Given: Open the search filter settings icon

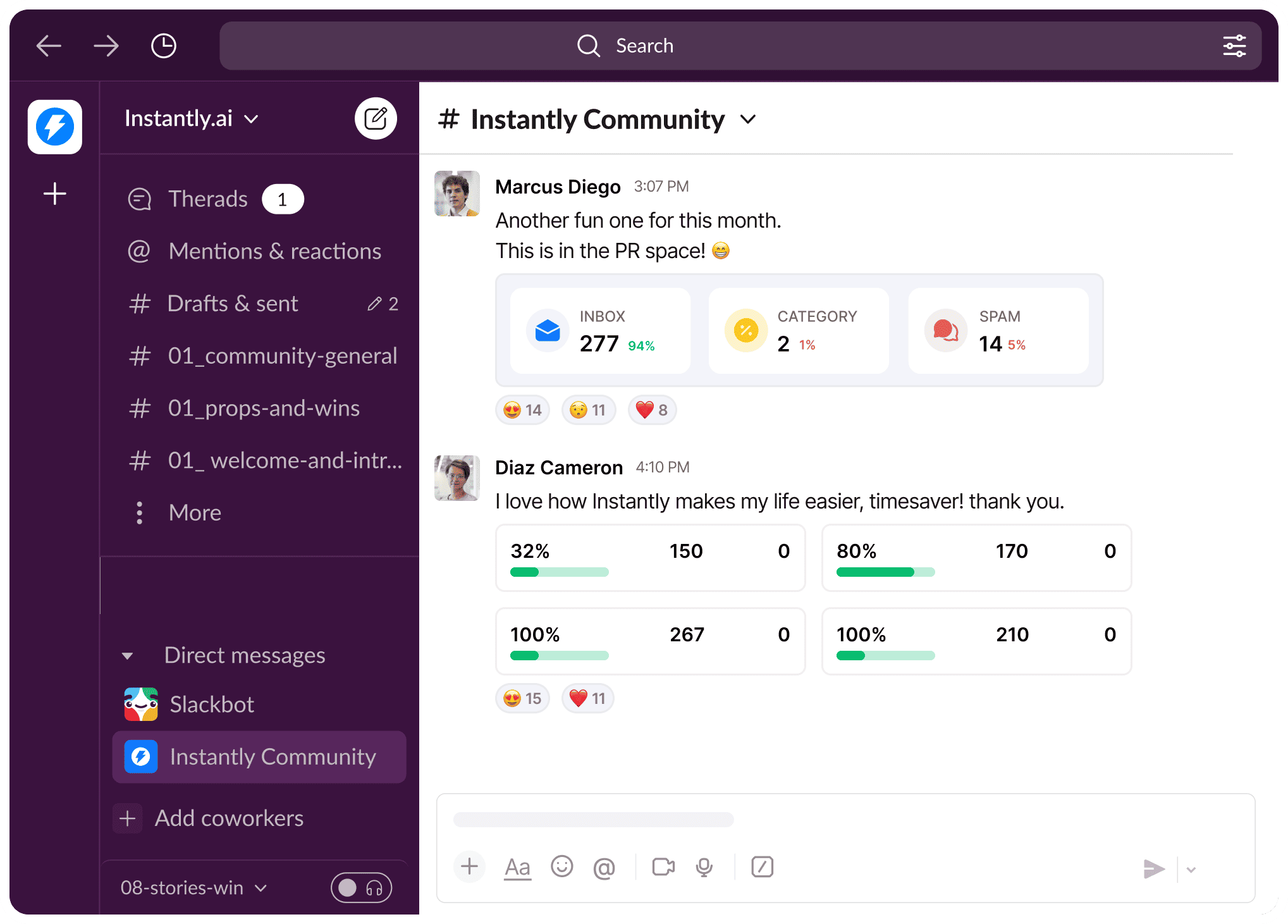Looking at the screenshot, I should 1234,46.
